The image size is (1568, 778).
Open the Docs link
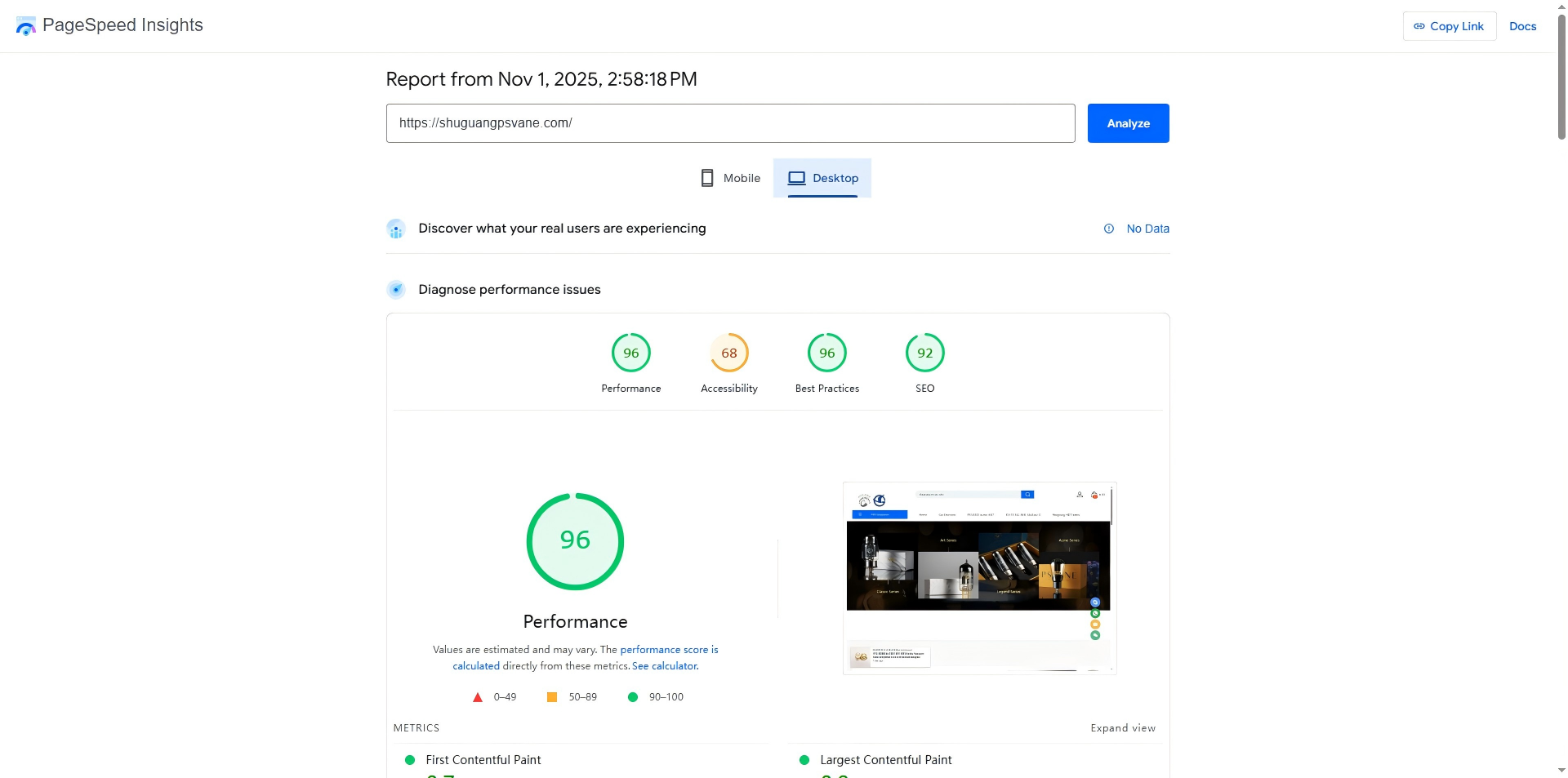pos(1522,26)
